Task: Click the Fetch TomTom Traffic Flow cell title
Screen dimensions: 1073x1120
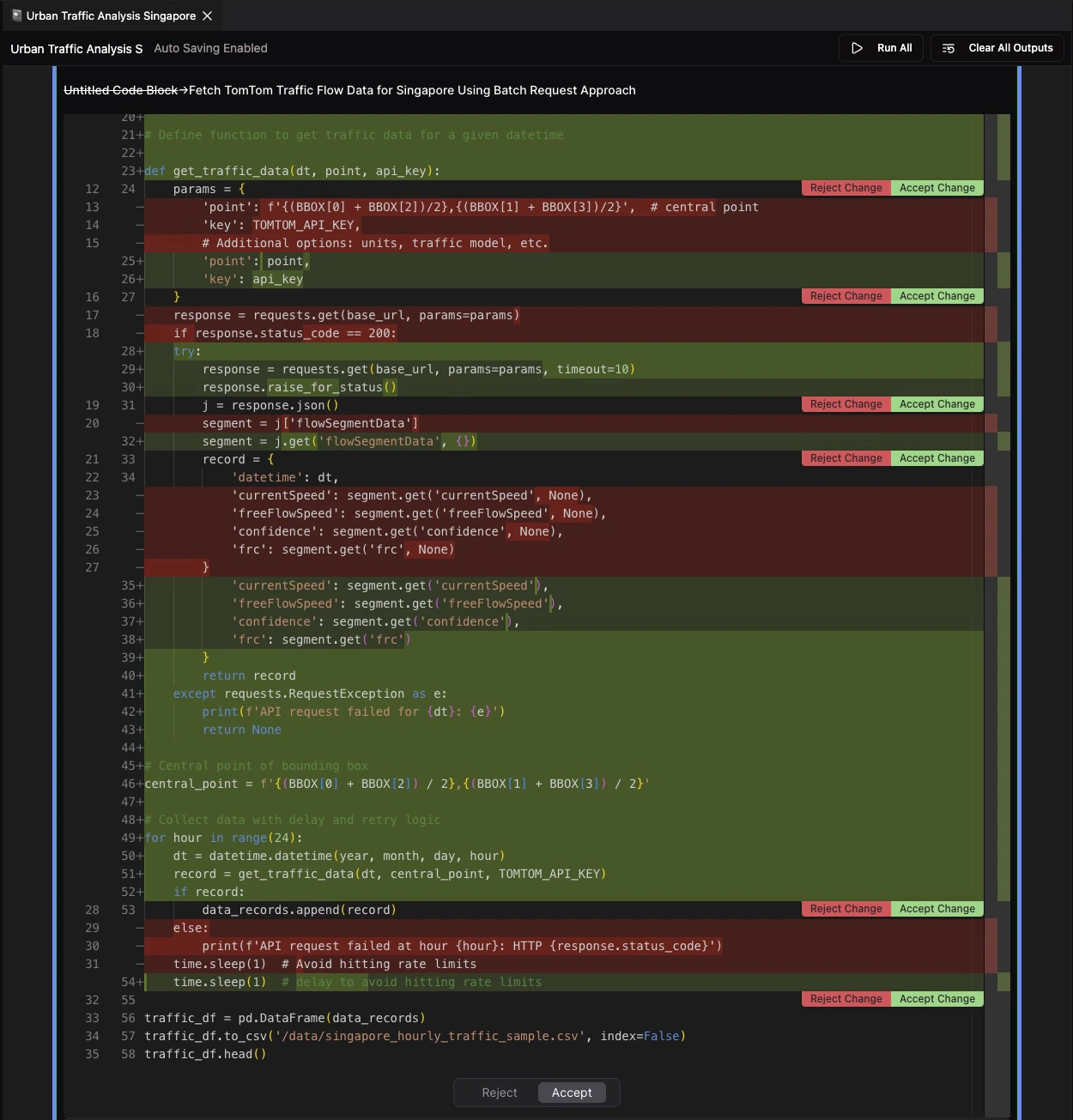Action: click(412, 89)
